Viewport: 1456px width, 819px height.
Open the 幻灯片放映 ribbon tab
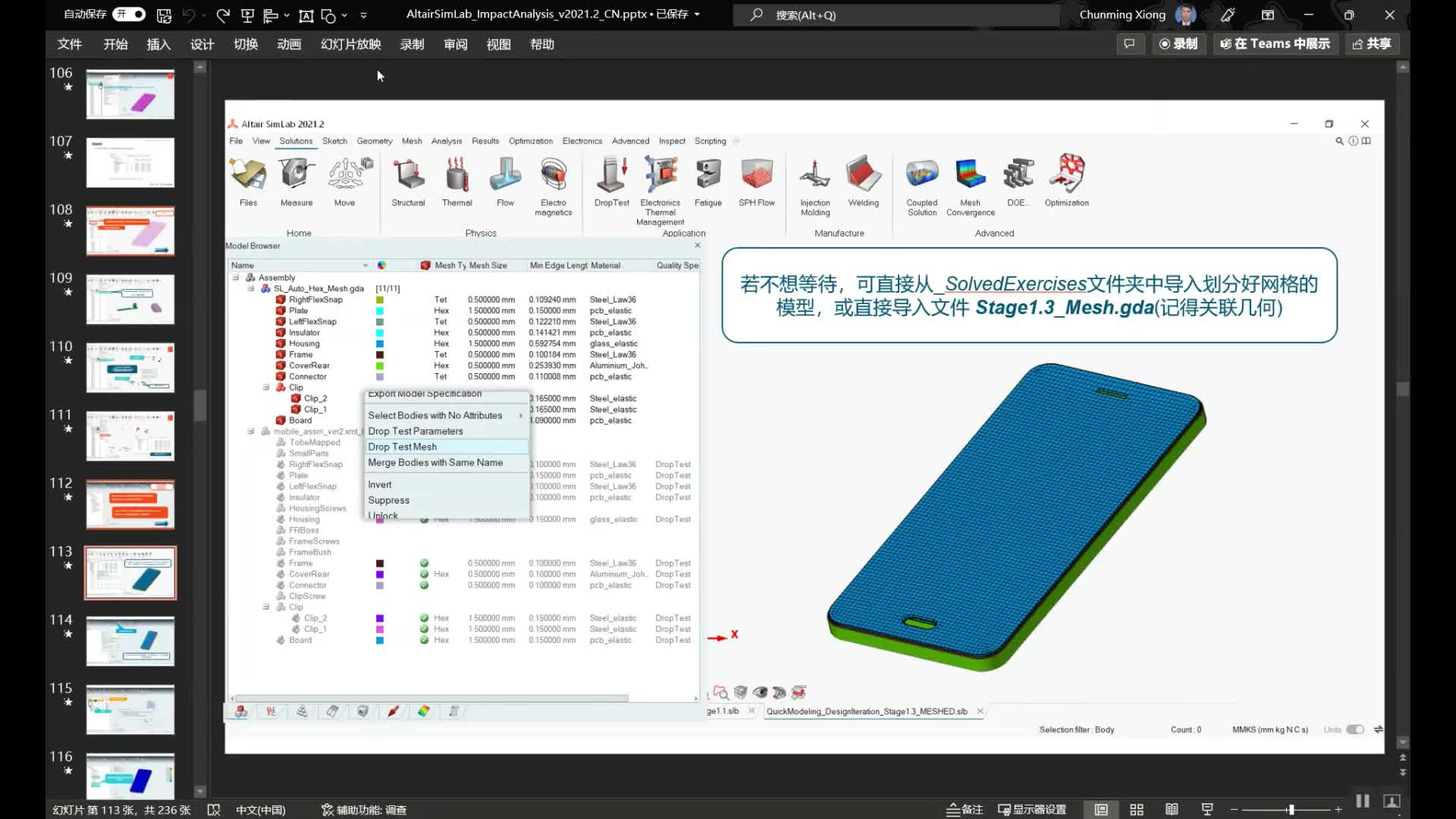point(350,44)
